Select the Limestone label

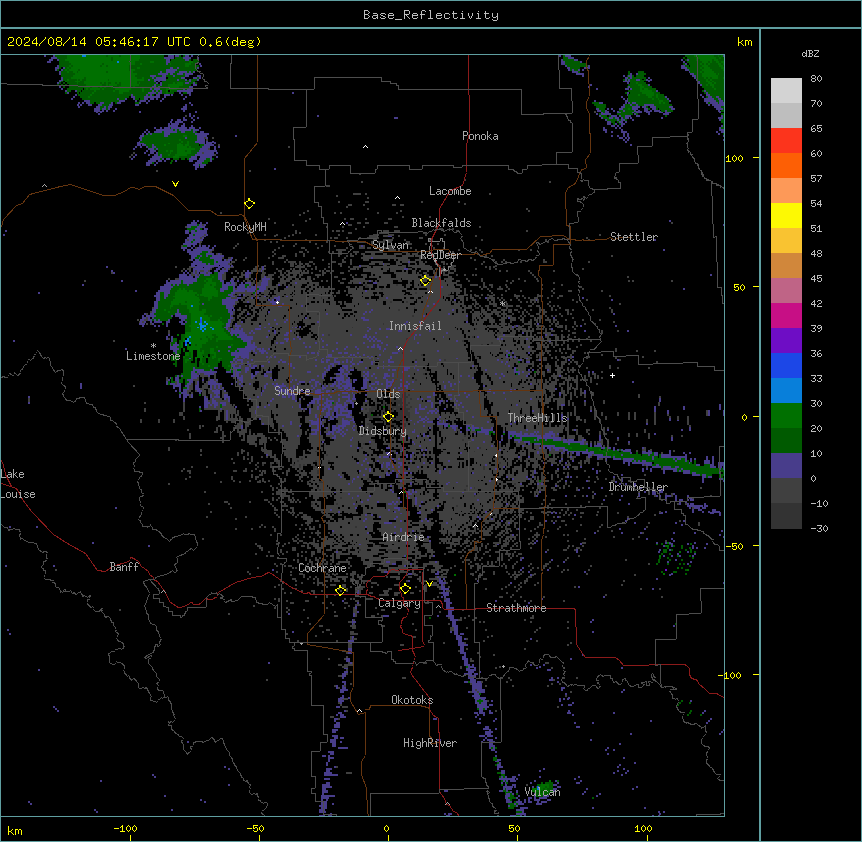(153, 356)
